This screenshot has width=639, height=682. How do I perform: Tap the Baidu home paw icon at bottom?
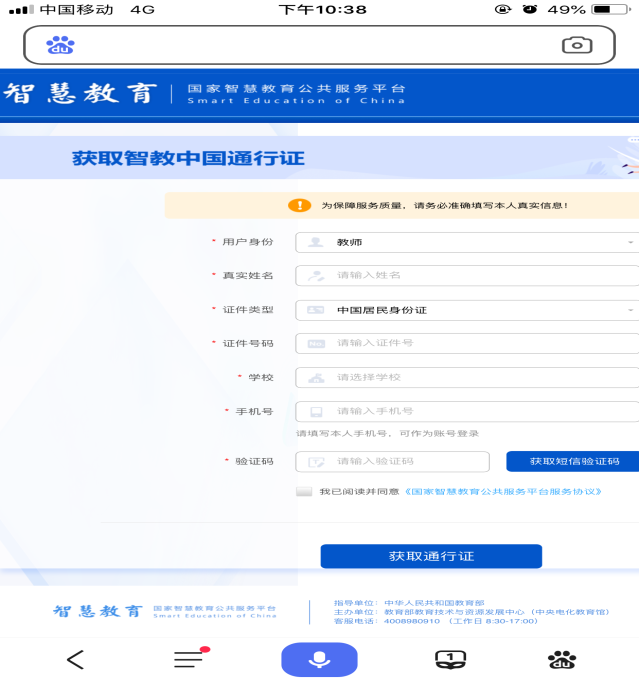tap(562, 659)
